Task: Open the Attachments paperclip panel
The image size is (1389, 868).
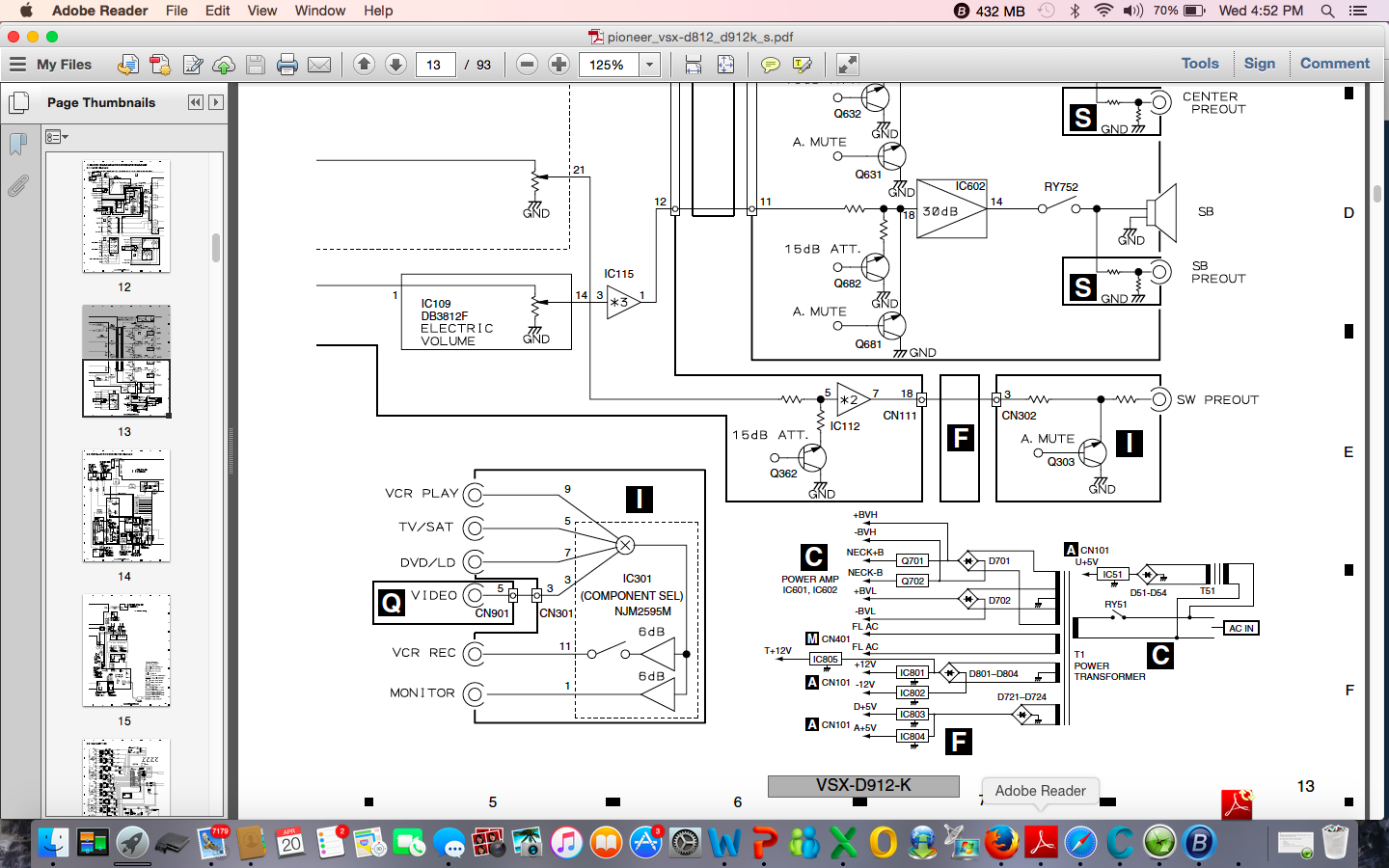Action: 17,185
